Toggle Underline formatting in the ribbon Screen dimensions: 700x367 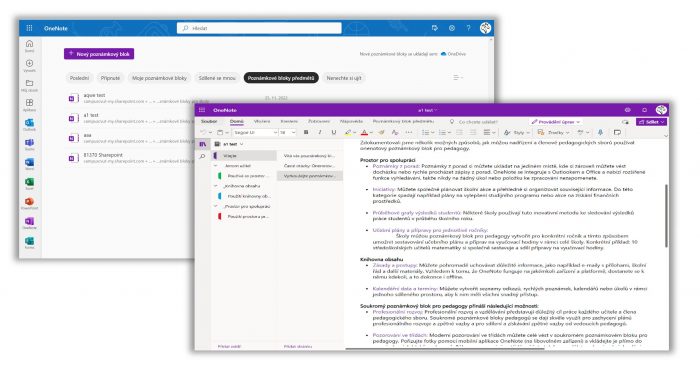click(333, 133)
